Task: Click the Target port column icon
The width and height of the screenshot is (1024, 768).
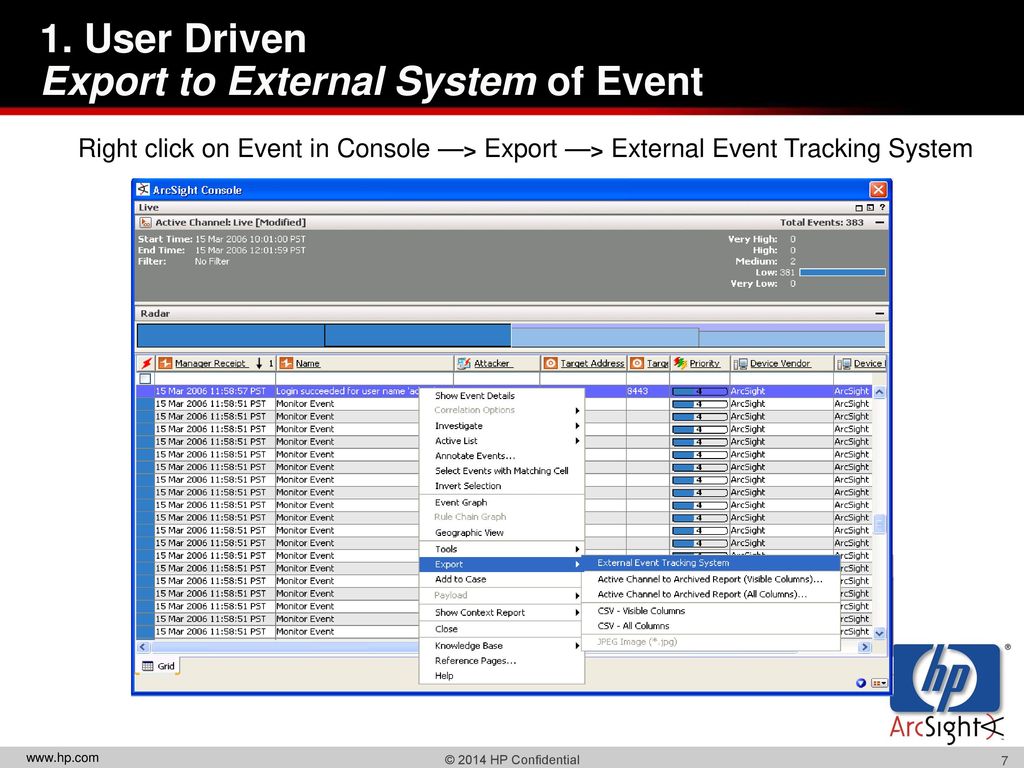Action: click(x=637, y=363)
